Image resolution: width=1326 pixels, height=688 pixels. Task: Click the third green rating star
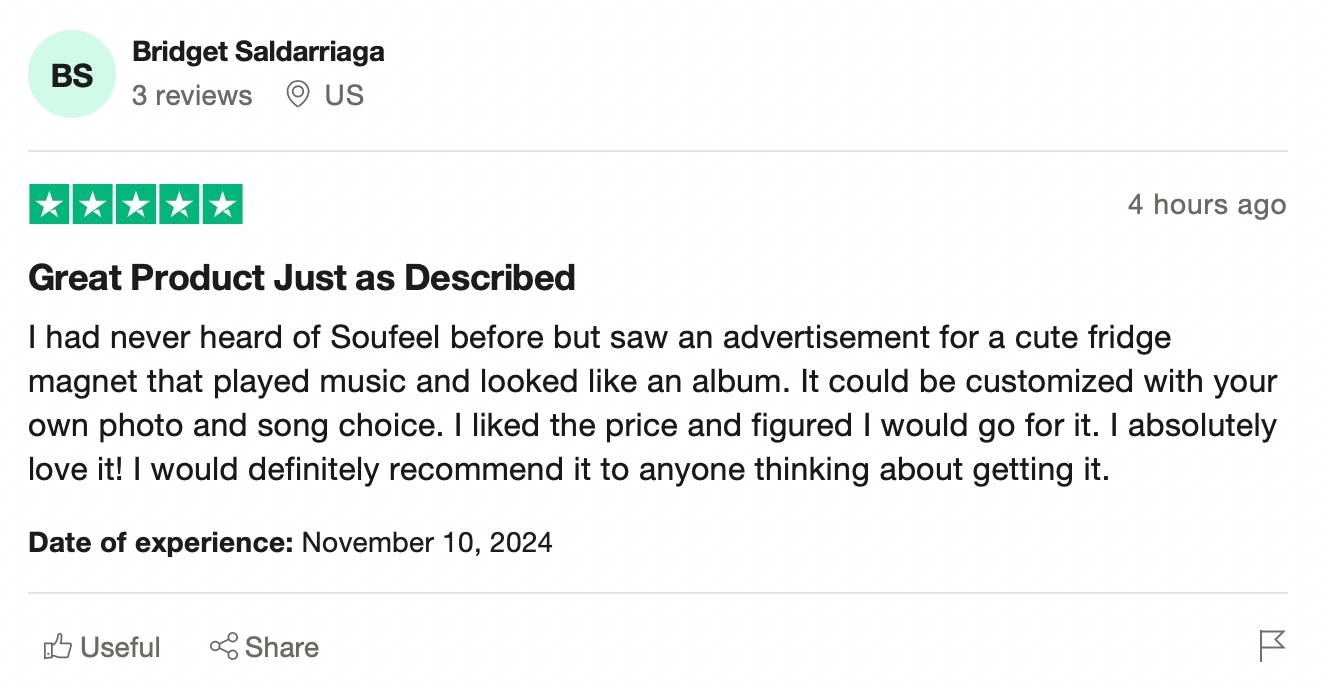136,205
